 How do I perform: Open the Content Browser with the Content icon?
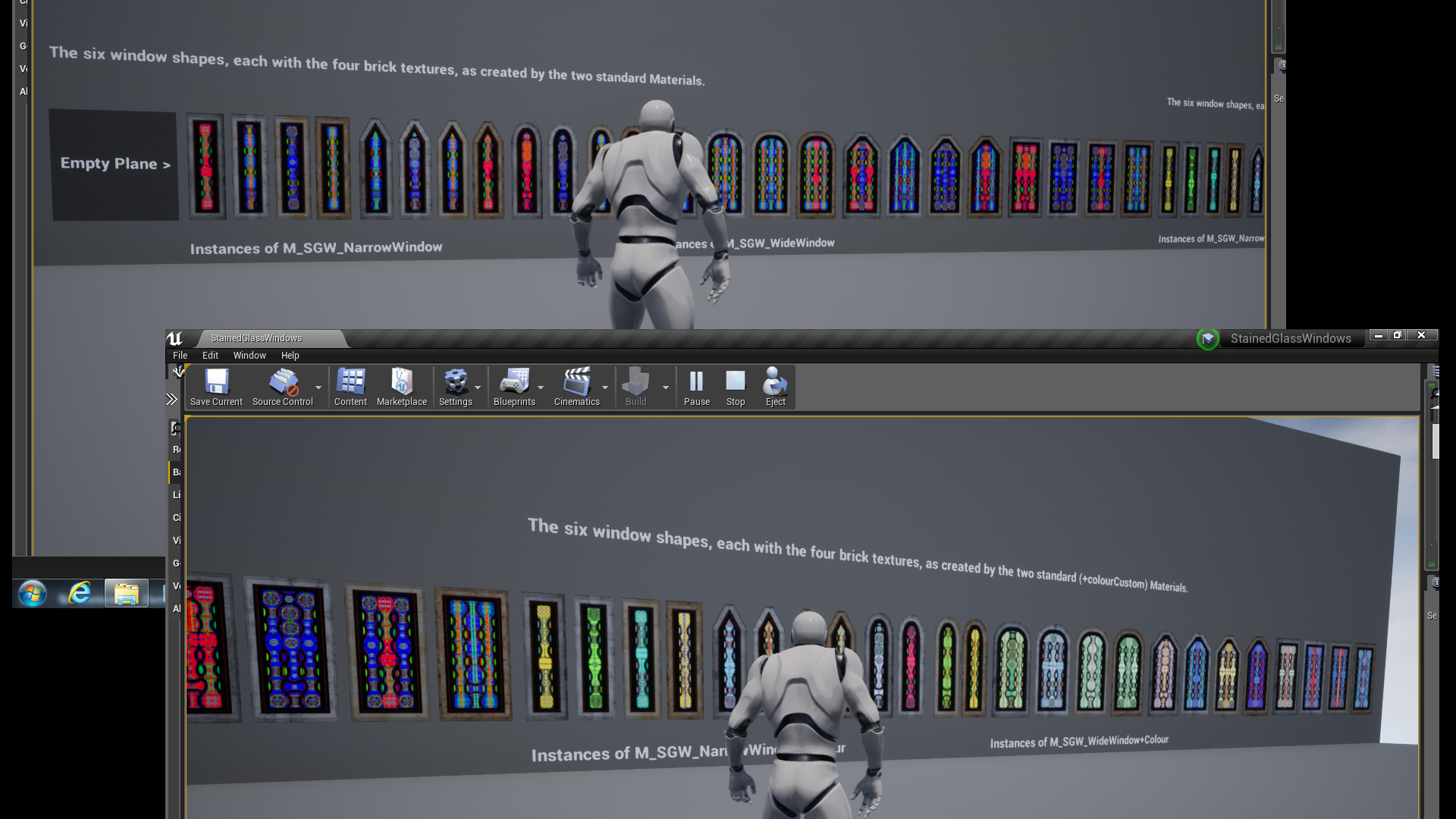tap(350, 383)
